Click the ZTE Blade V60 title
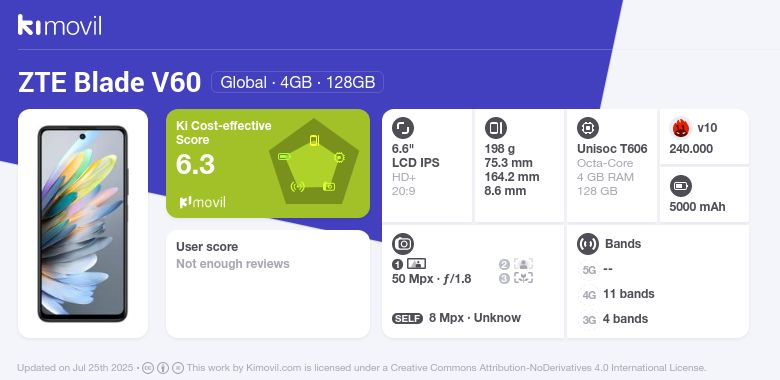 109,82
